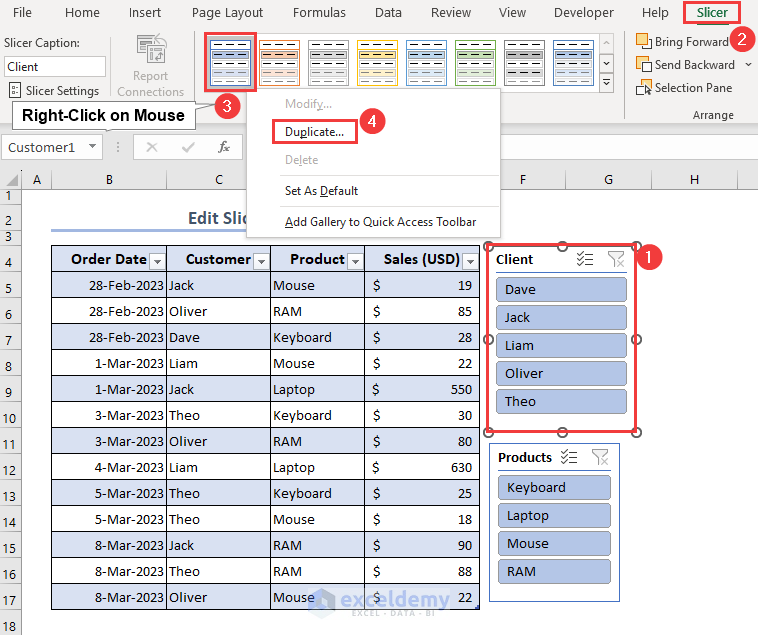Viewport: 758px width, 635px height.
Task: Open Send Backward dropdown arrow
Action: tap(748, 64)
